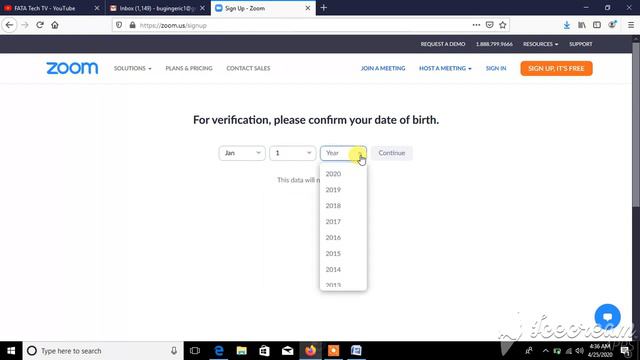The height and width of the screenshot is (360, 640).
Task: Open Mail app from taskbar
Action: (x=287, y=351)
